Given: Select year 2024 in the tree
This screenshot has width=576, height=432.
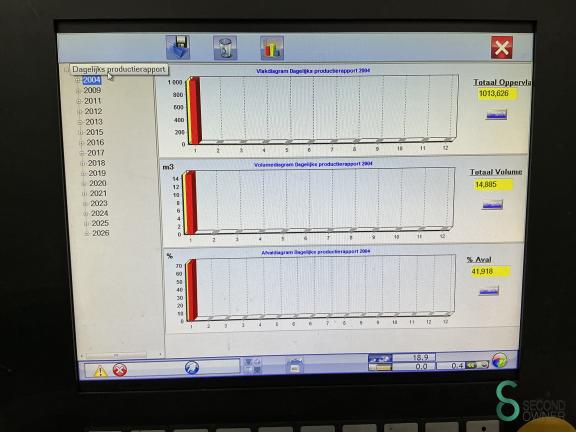Looking at the screenshot, I should tap(100, 213).
